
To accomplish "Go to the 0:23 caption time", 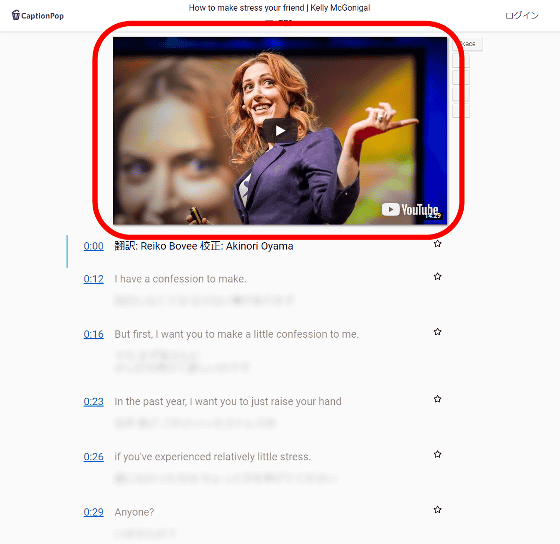I will pyautogui.click(x=94, y=401).
